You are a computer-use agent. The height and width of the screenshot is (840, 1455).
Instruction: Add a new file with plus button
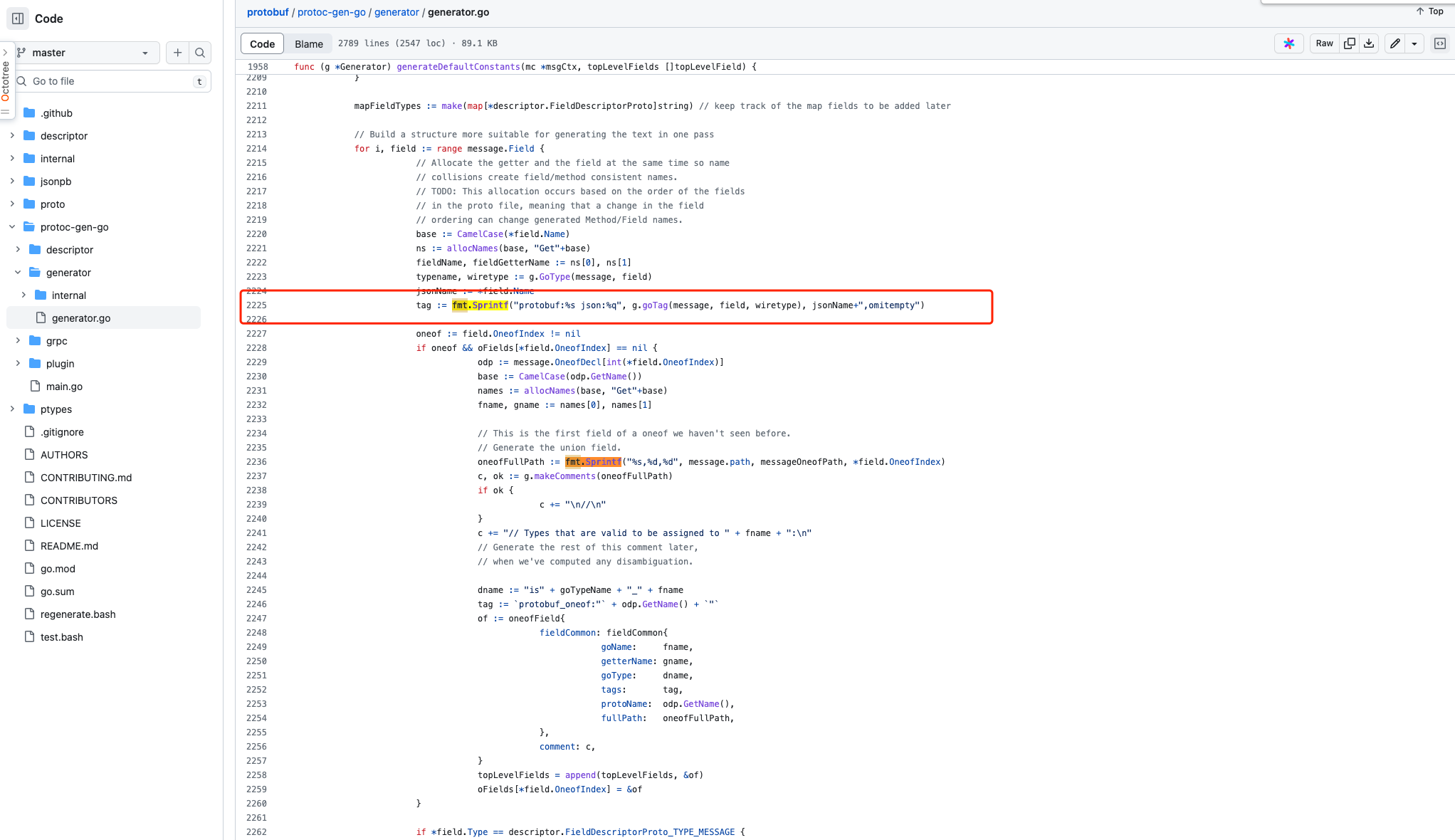pos(177,53)
